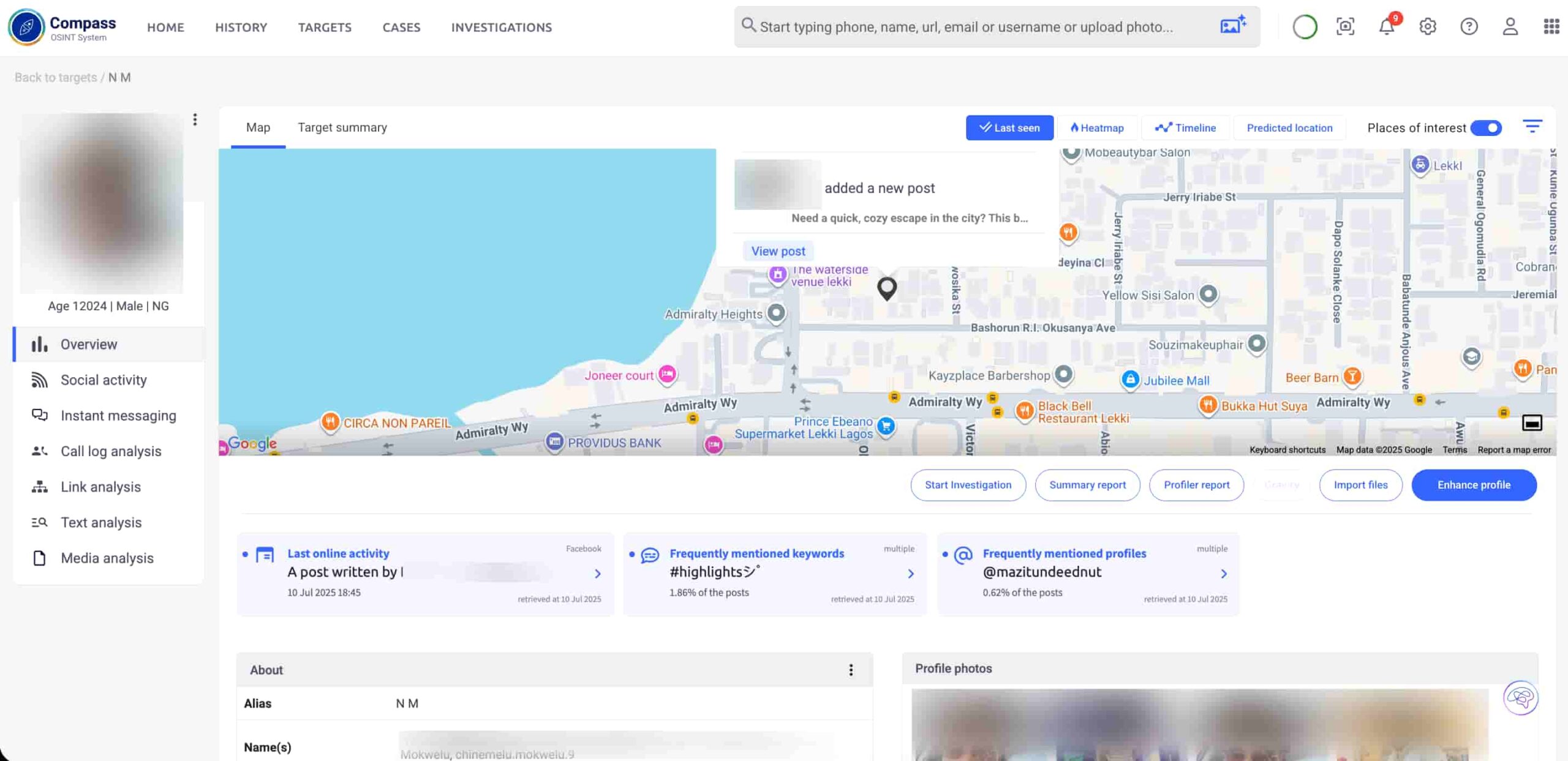Open the map filter lines icon
This screenshot has height=761, width=1568.
pyautogui.click(x=1532, y=127)
